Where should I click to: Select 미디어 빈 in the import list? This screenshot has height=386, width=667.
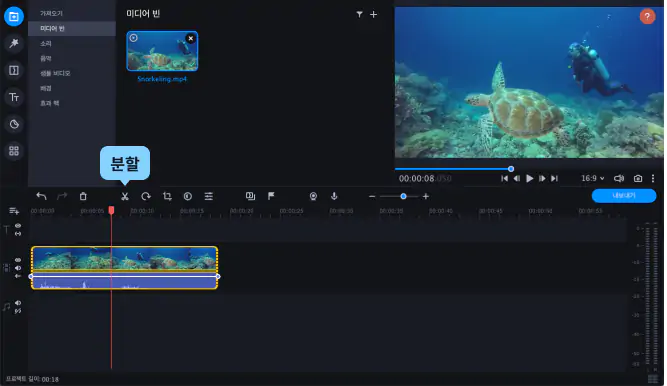click(72, 29)
